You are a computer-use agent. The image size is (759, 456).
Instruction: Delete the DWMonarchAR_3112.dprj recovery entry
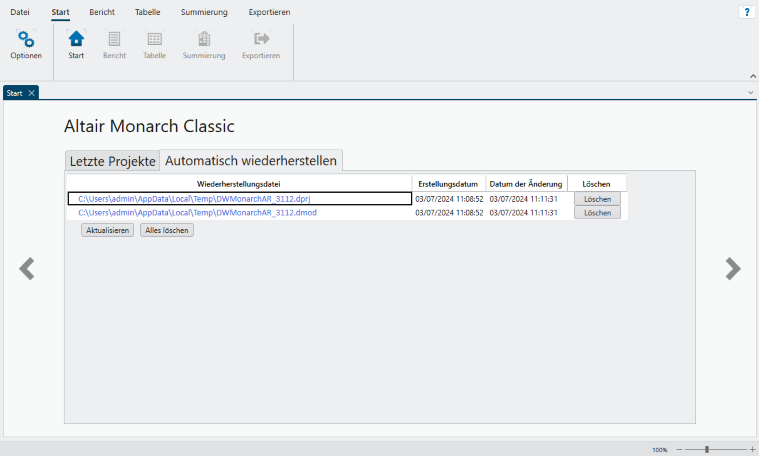point(597,199)
